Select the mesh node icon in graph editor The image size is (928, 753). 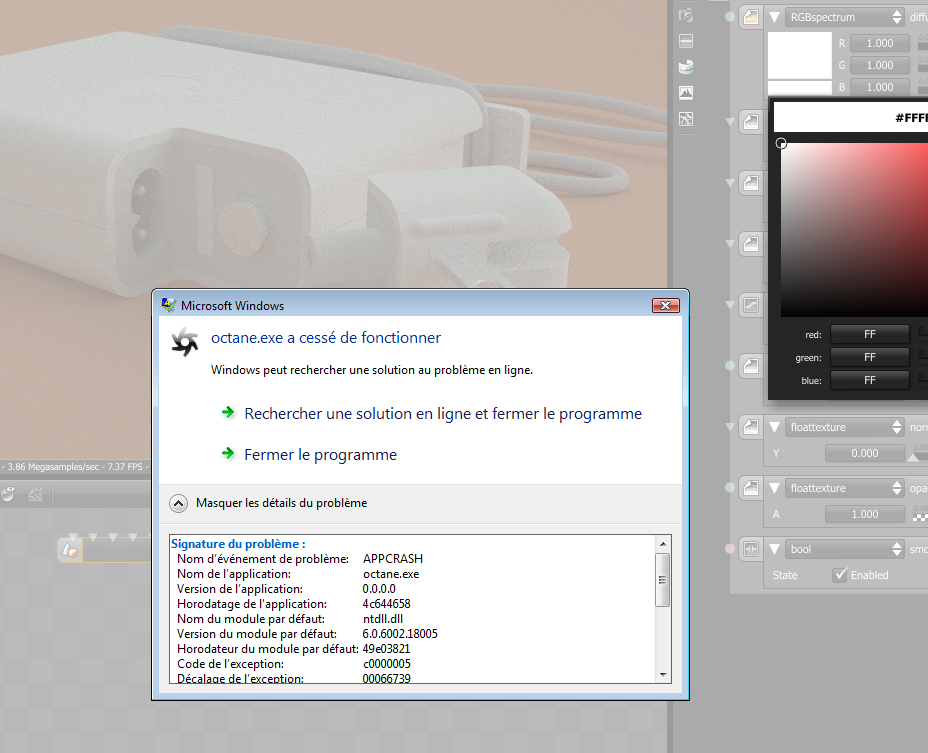pyautogui.click(x=70, y=550)
